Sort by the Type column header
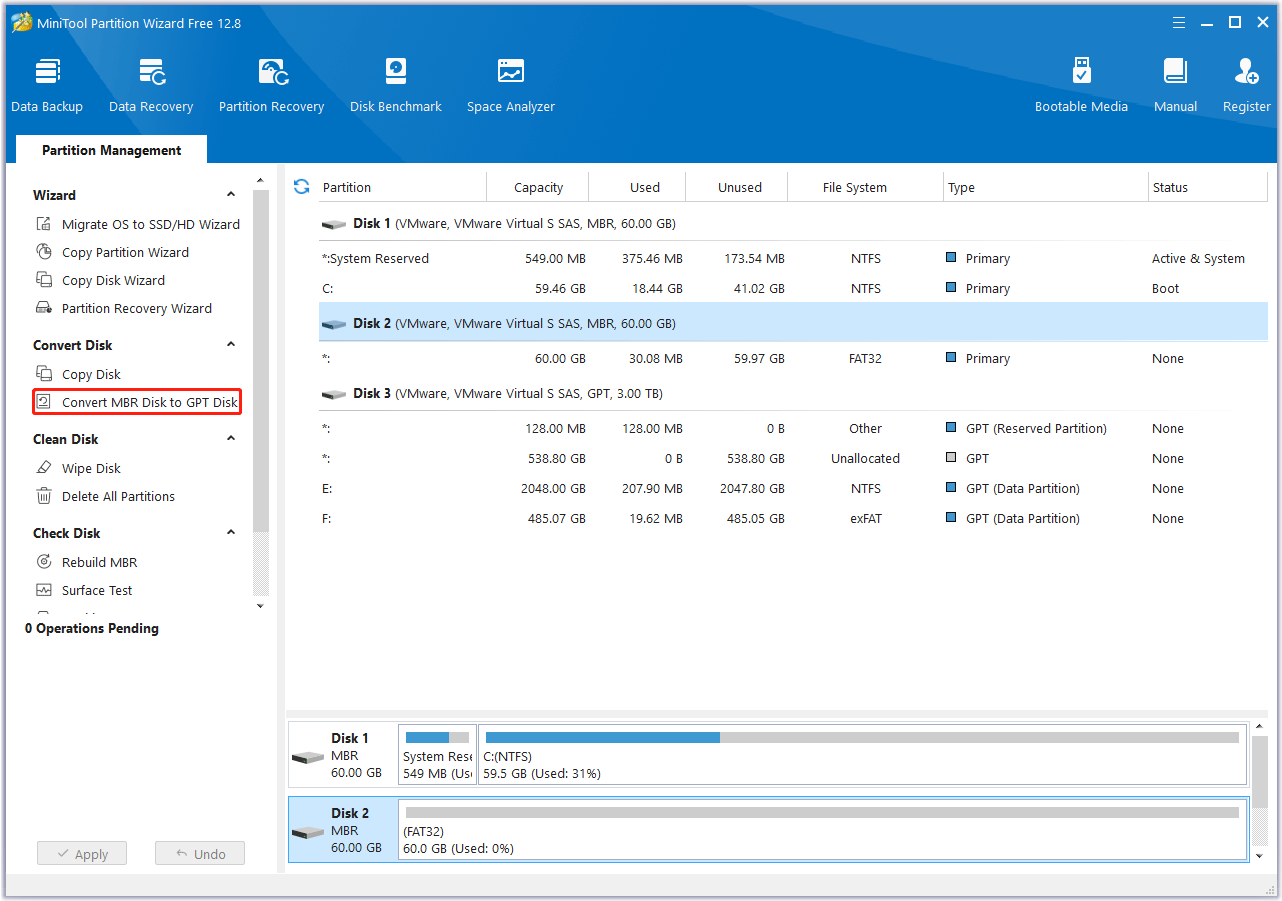Screen dimensions: 1282x901 coord(1046,187)
